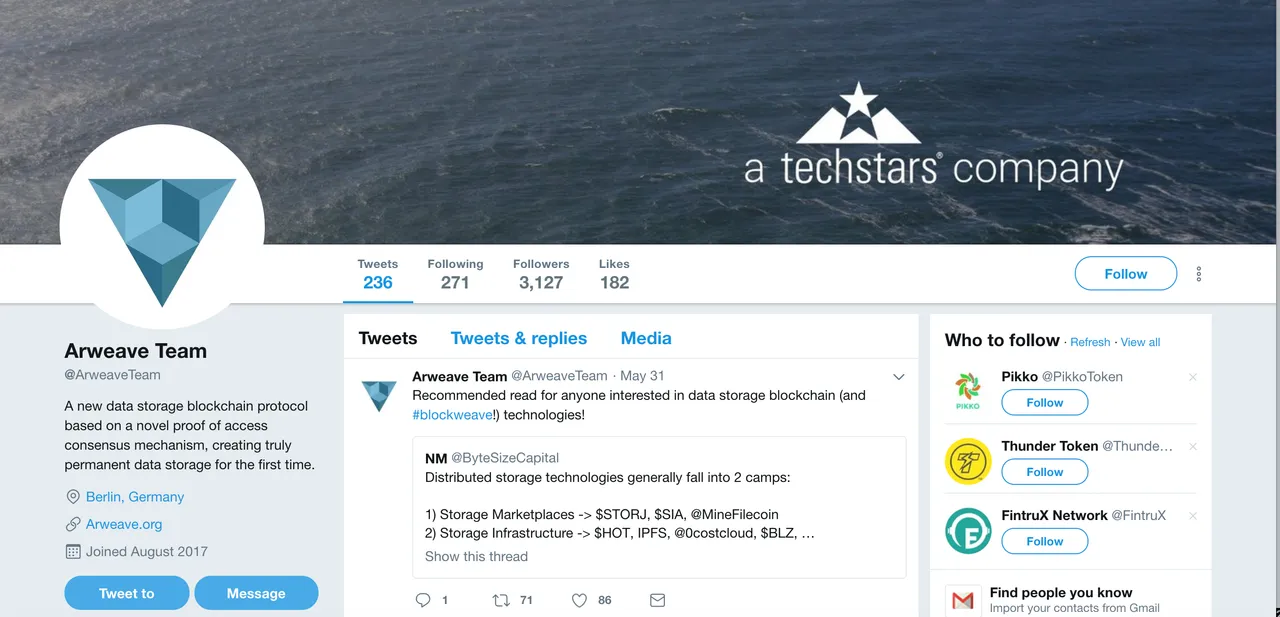The image size is (1280, 617).
Task: Dismiss the Pikko follow suggestion
Action: 1192,377
